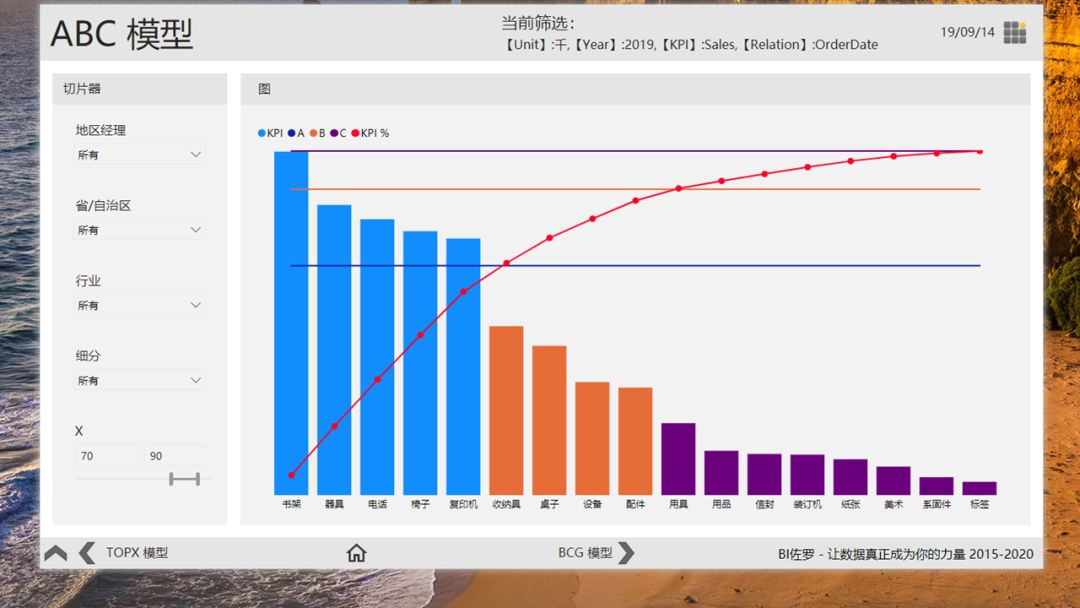Click the 细分 slicer label
The image size is (1080, 608).
click(x=88, y=355)
